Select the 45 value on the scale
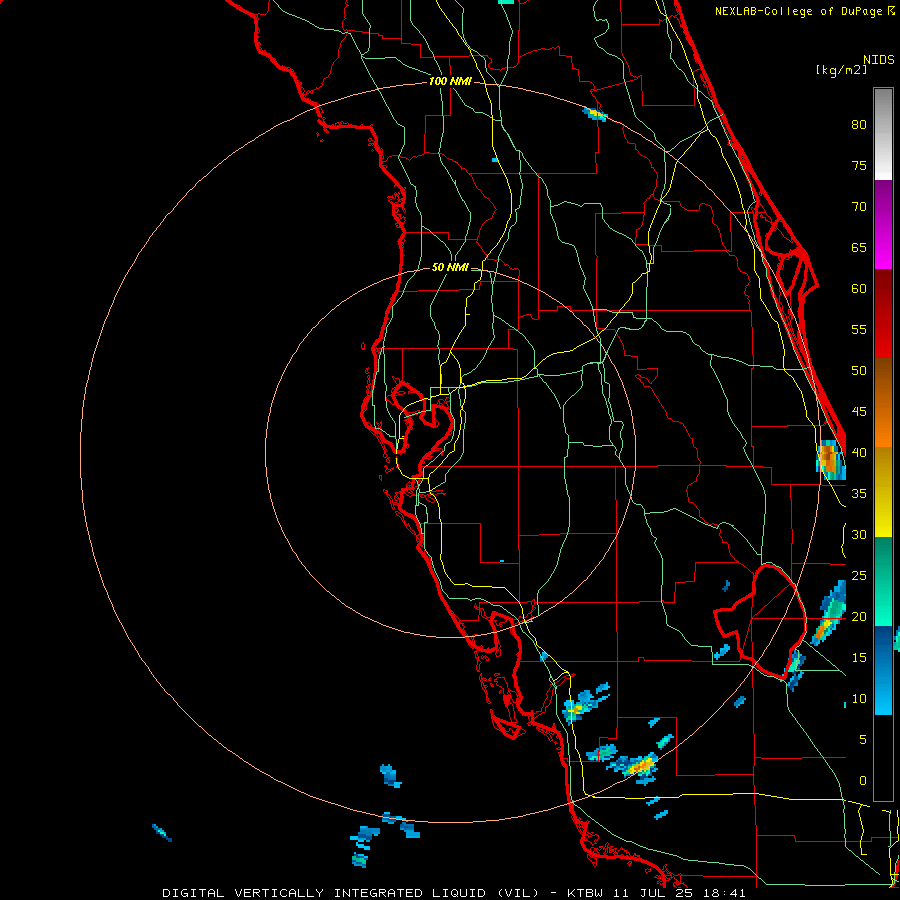The width and height of the screenshot is (900, 900). click(859, 412)
